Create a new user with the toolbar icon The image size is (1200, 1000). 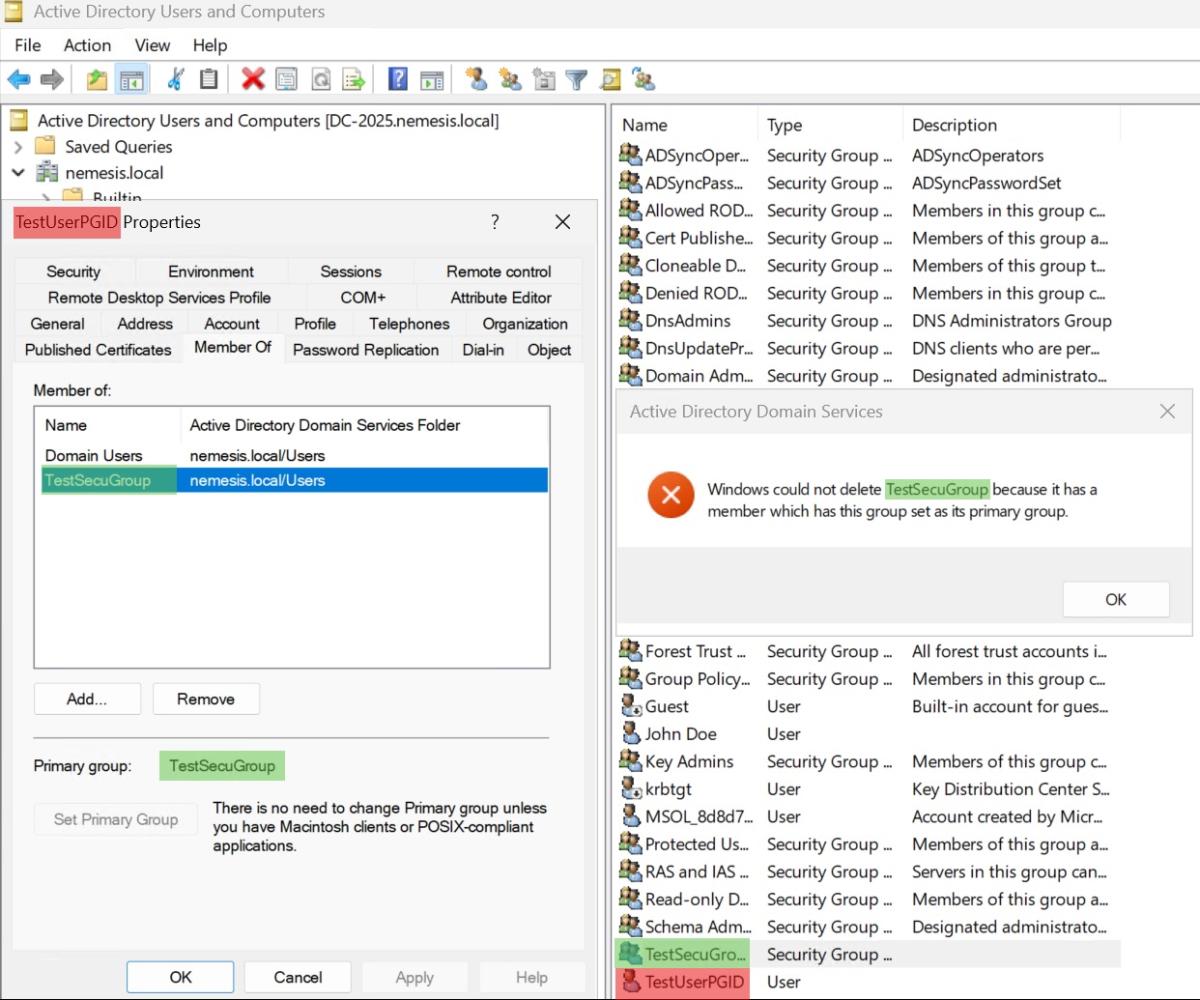pyautogui.click(x=478, y=79)
